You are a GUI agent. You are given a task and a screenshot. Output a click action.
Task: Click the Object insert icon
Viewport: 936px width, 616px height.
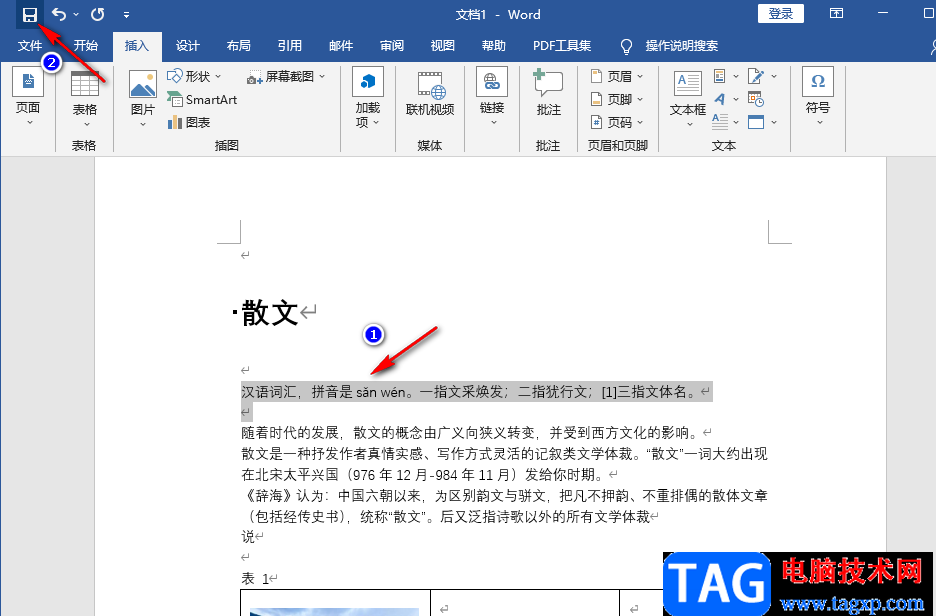coord(756,122)
